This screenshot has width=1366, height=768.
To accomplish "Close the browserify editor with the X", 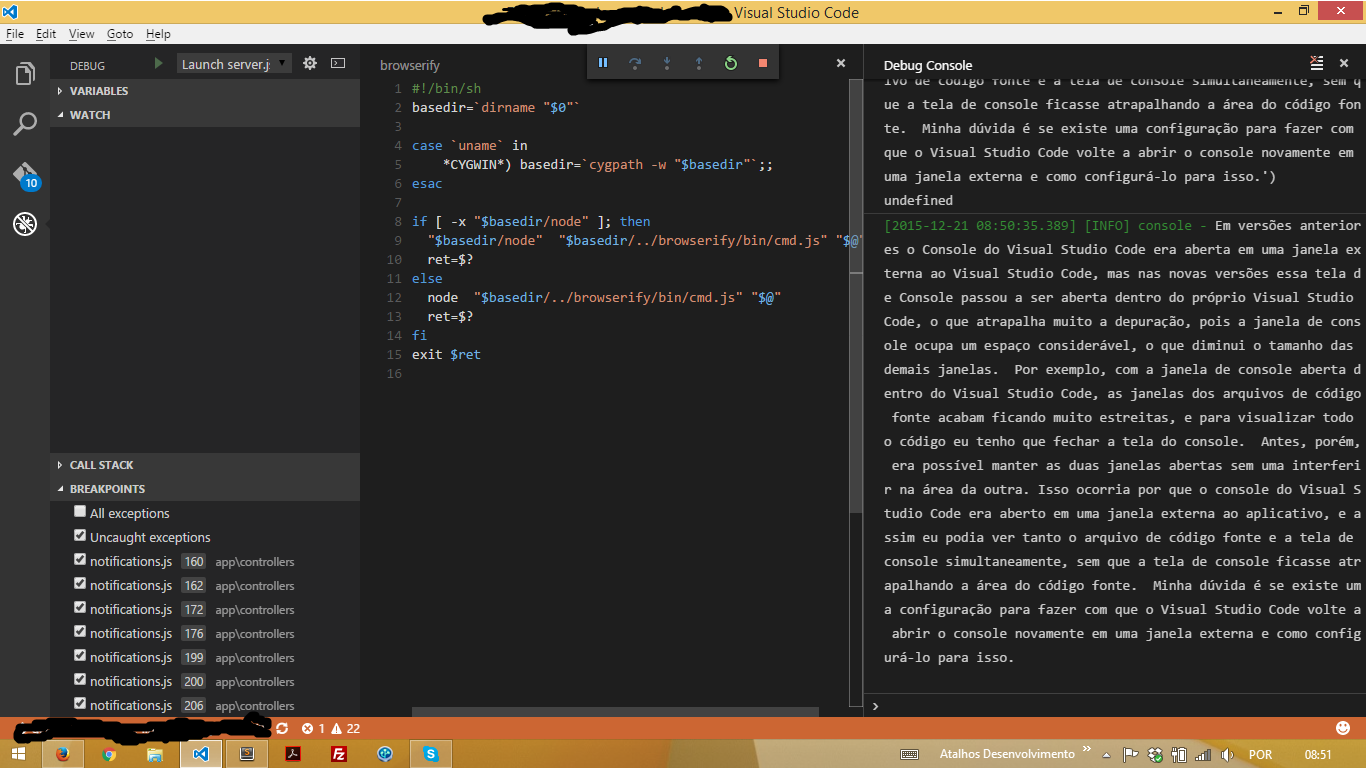I will click(841, 63).
